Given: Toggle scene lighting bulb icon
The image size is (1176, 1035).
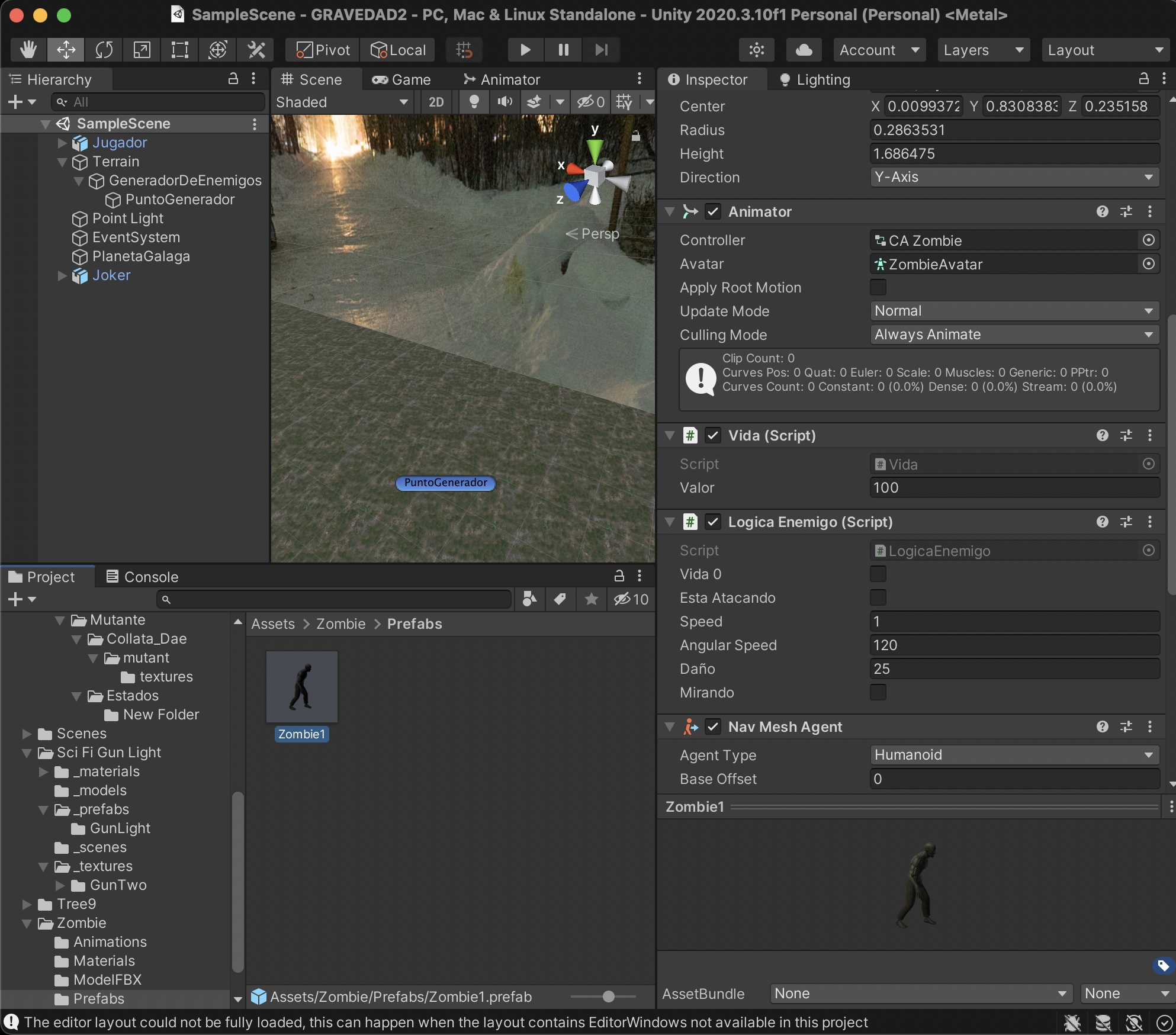Looking at the screenshot, I should pos(474,102).
